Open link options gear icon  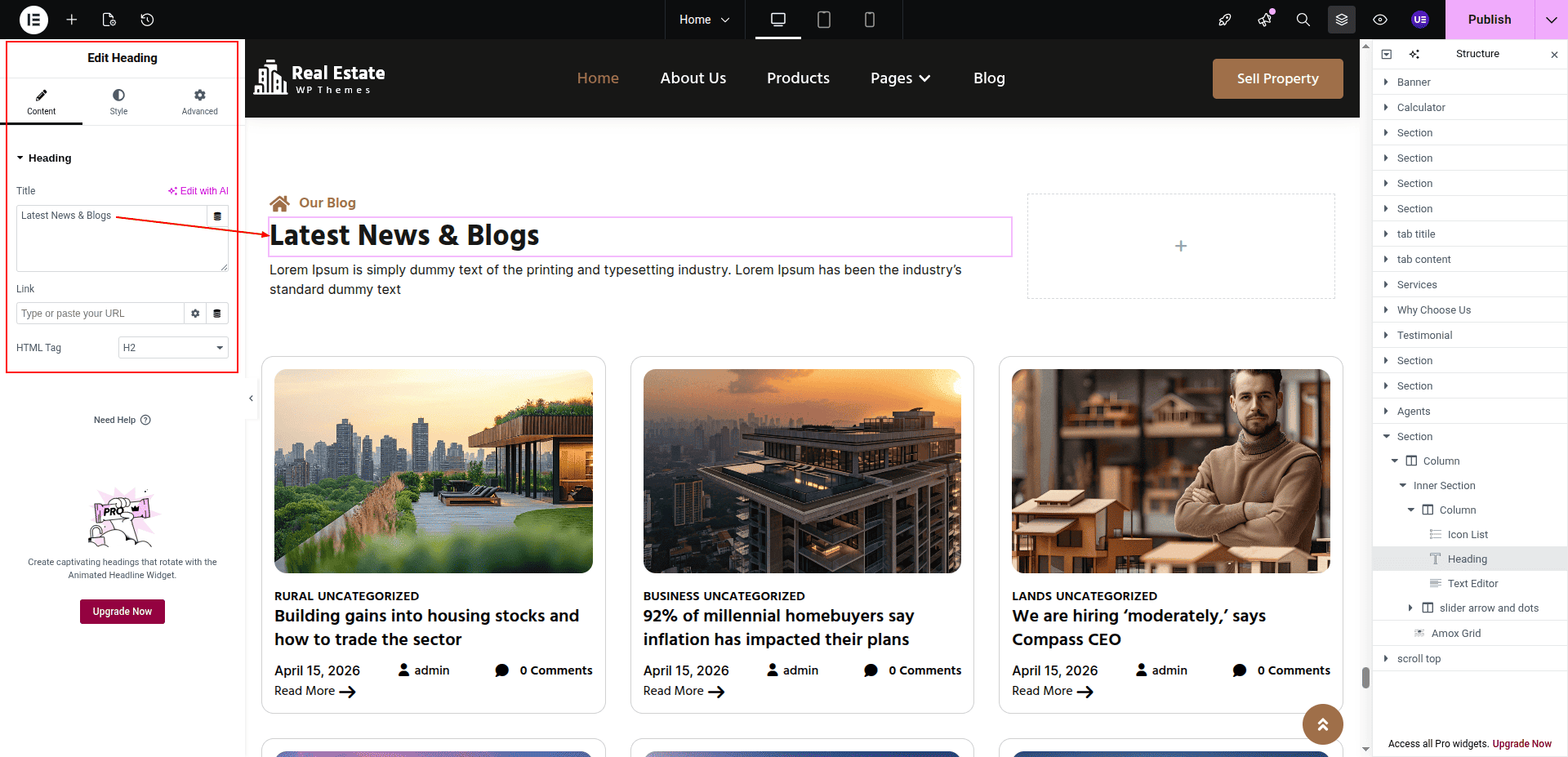(x=195, y=314)
